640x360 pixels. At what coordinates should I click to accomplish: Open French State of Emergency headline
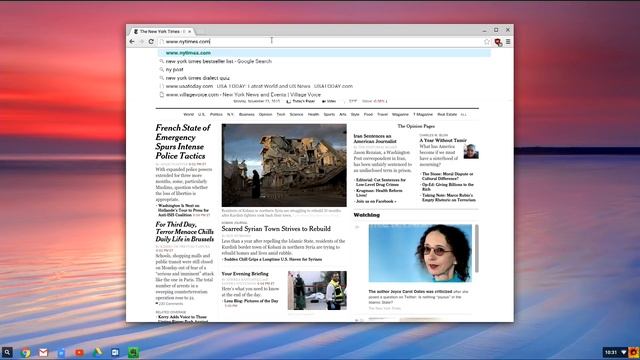coord(183,142)
